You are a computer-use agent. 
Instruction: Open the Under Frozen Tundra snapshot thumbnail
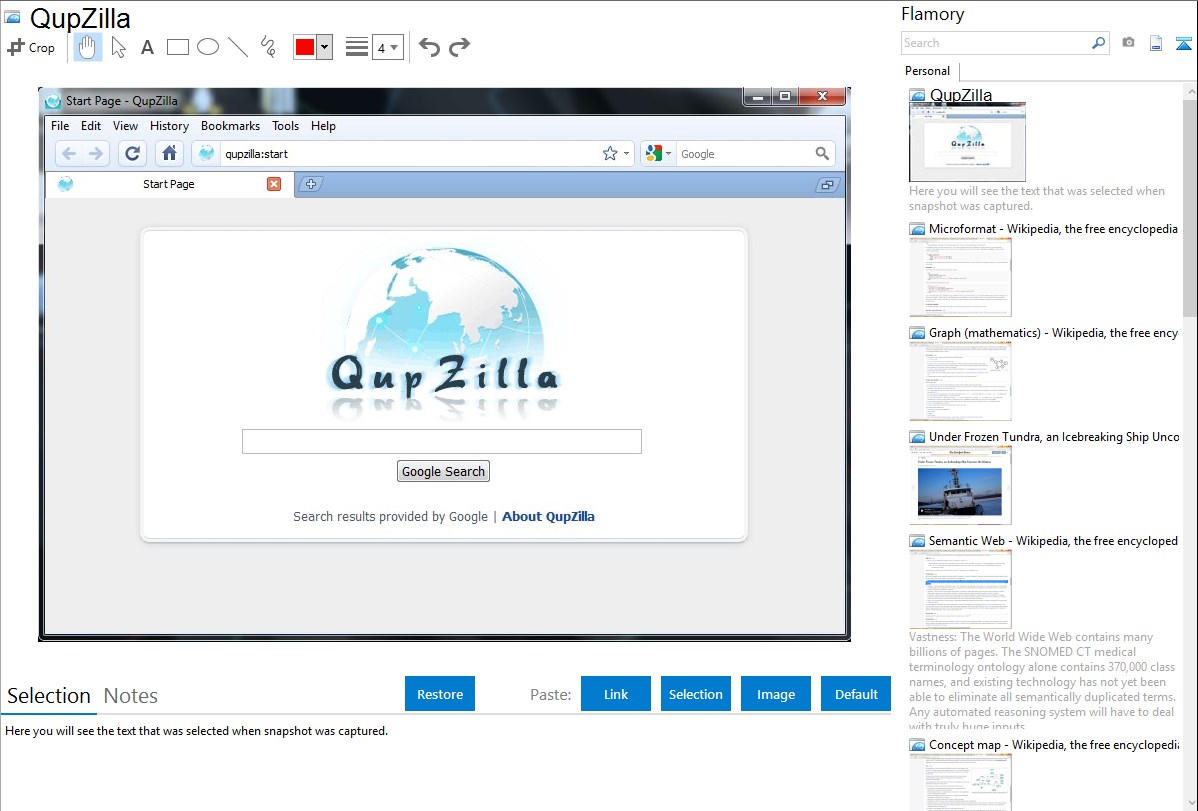(x=960, y=485)
